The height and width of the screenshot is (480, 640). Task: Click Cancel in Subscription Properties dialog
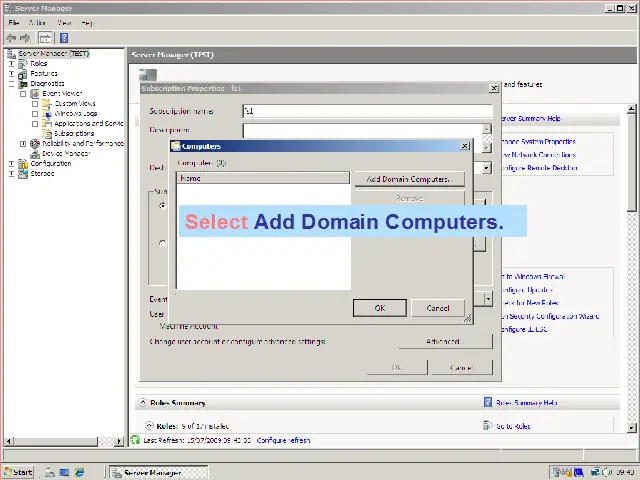tap(462, 367)
